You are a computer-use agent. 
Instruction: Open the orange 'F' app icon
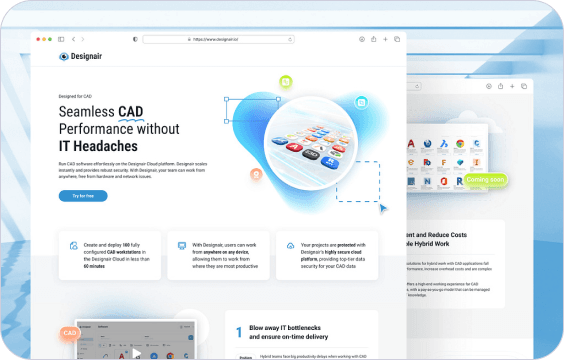(x=444, y=163)
